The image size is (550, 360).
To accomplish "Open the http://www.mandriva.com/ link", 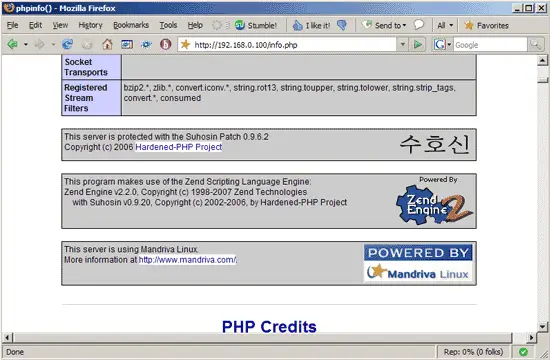I will (188, 260).
